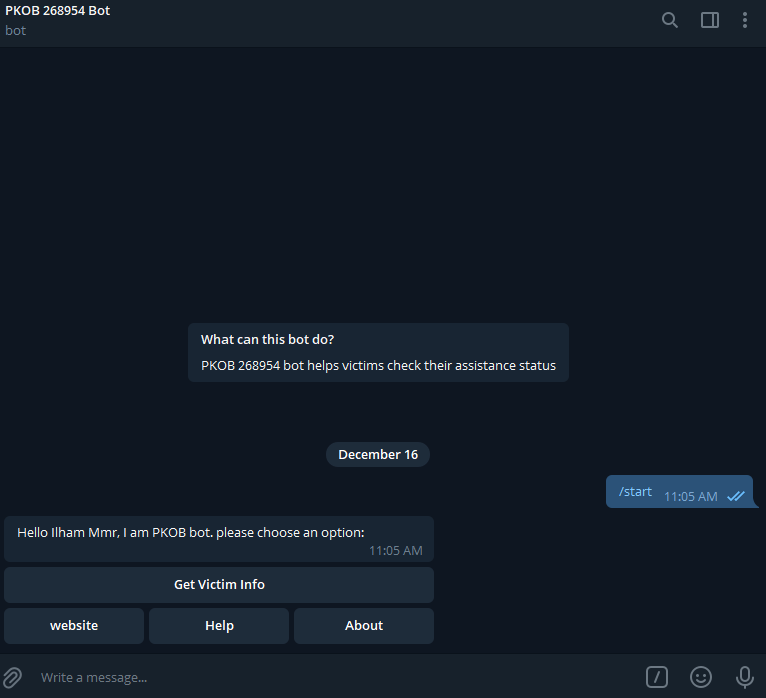Choose the Help inline button
The image size is (766, 698).
(x=219, y=626)
